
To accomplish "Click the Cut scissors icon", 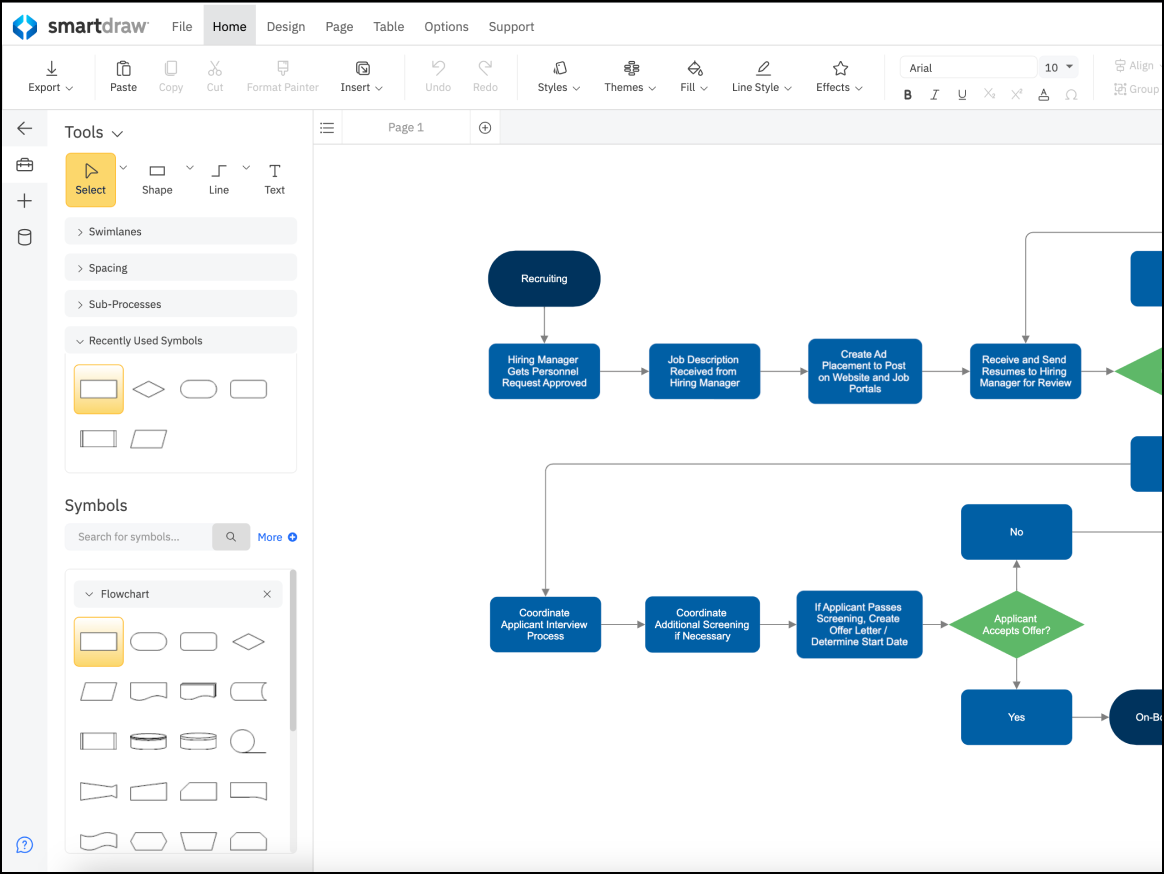I will (215, 68).
